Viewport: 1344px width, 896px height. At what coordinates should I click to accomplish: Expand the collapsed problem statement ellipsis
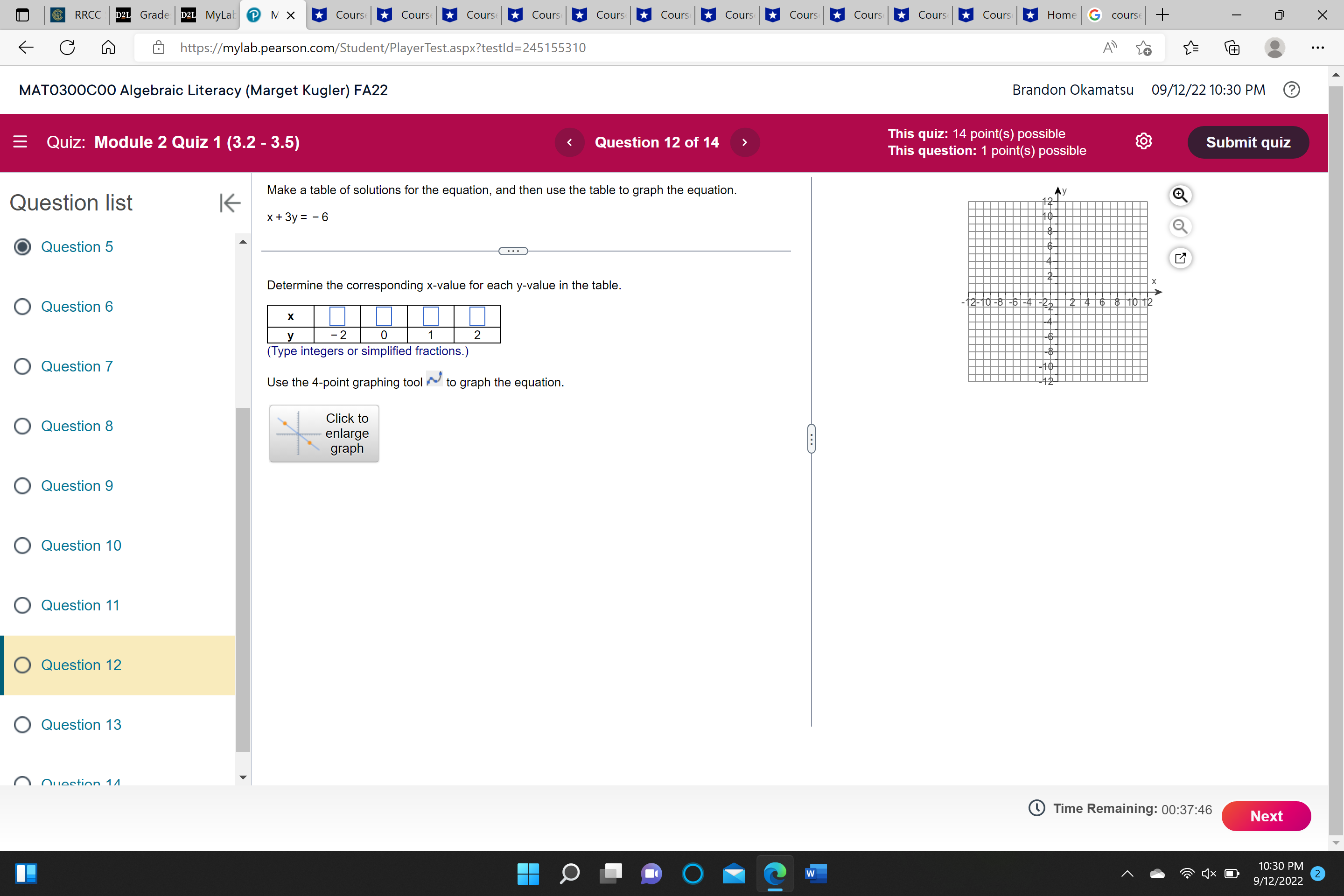[x=512, y=251]
